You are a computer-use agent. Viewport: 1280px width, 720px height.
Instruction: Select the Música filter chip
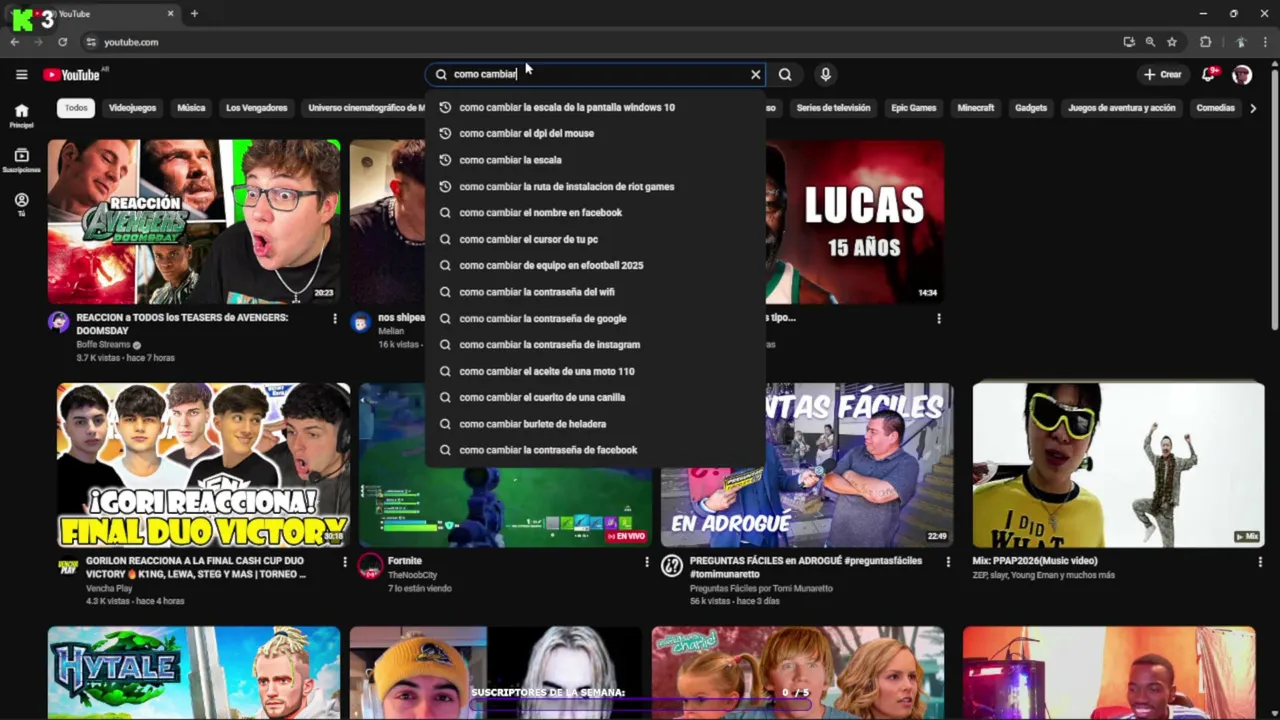[191, 108]
